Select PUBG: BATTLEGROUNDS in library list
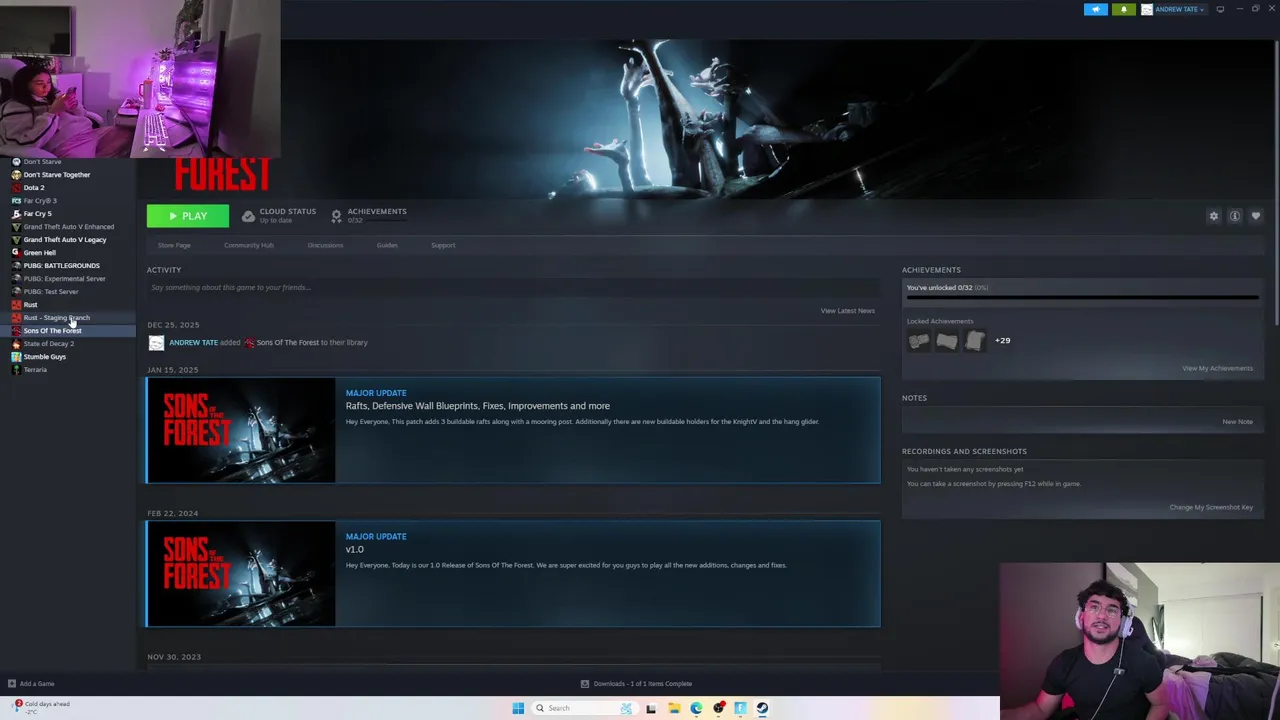 tap(61, 266)
